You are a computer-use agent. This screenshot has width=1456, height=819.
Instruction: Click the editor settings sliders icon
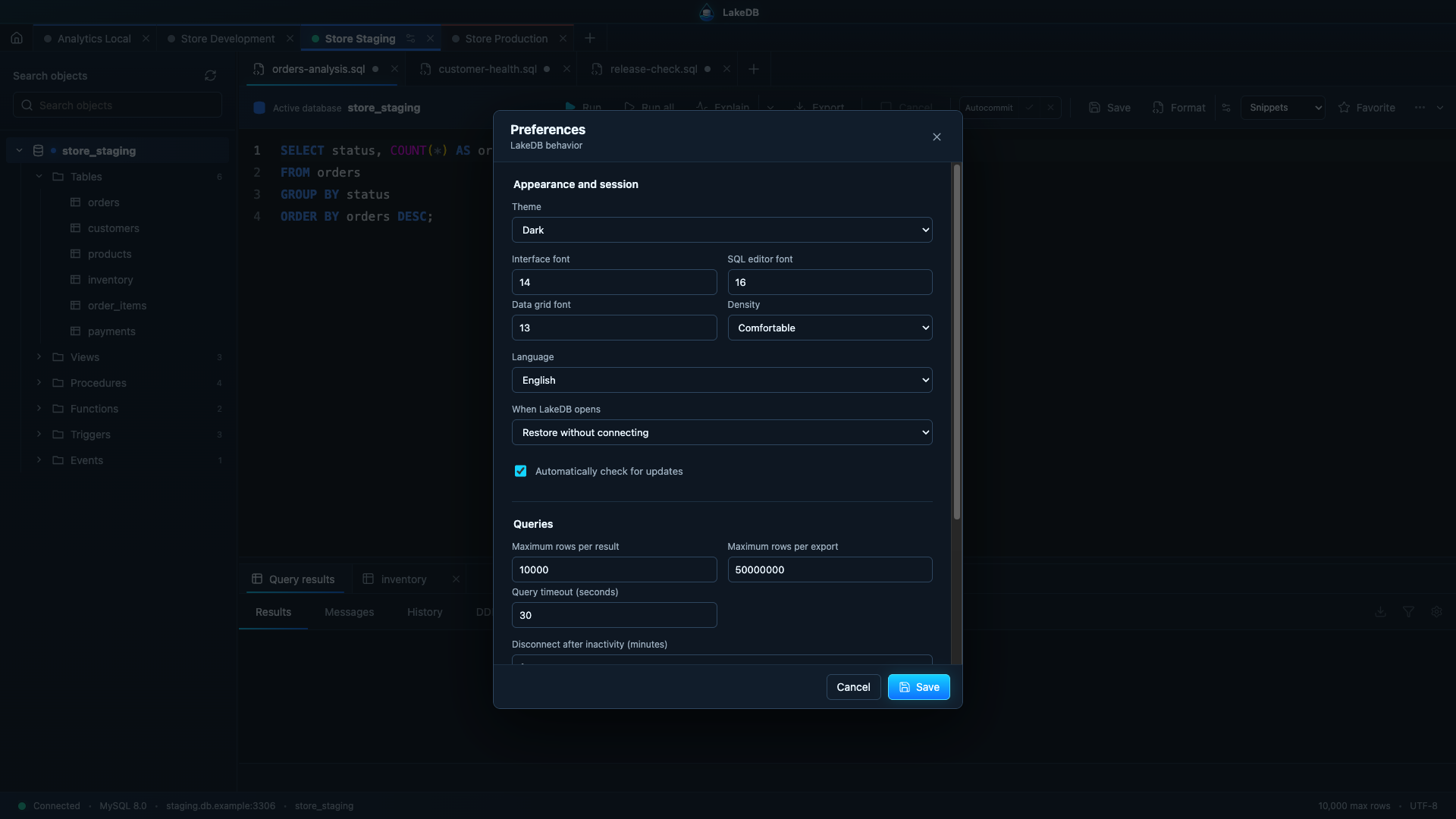click(1226, 108)
